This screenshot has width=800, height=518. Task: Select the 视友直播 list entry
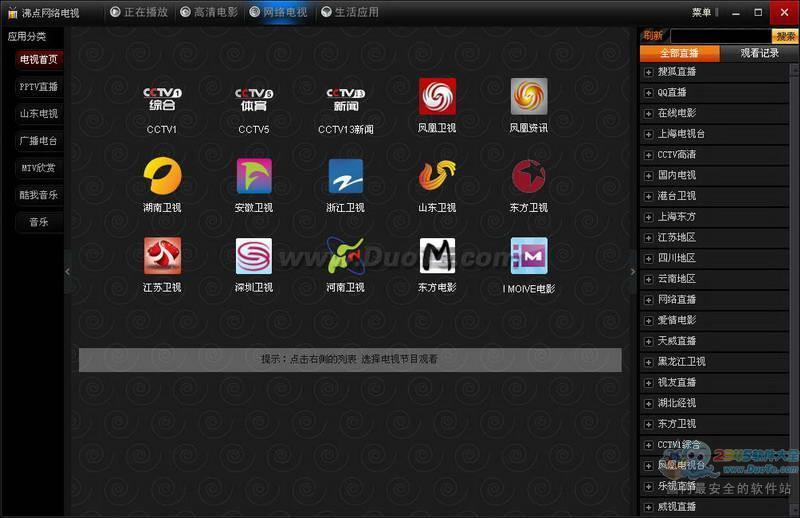[714, 382]
